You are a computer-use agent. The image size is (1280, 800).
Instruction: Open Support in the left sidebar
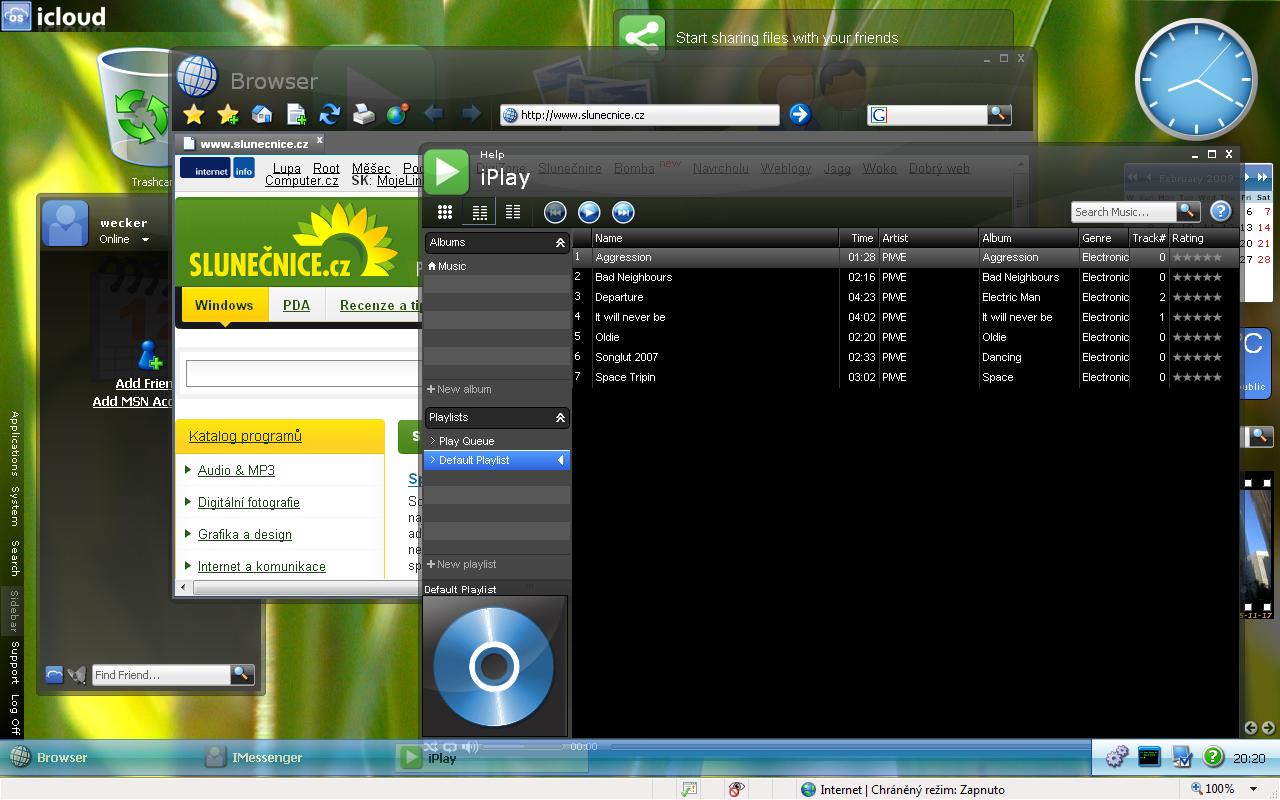tap(15, 662)
